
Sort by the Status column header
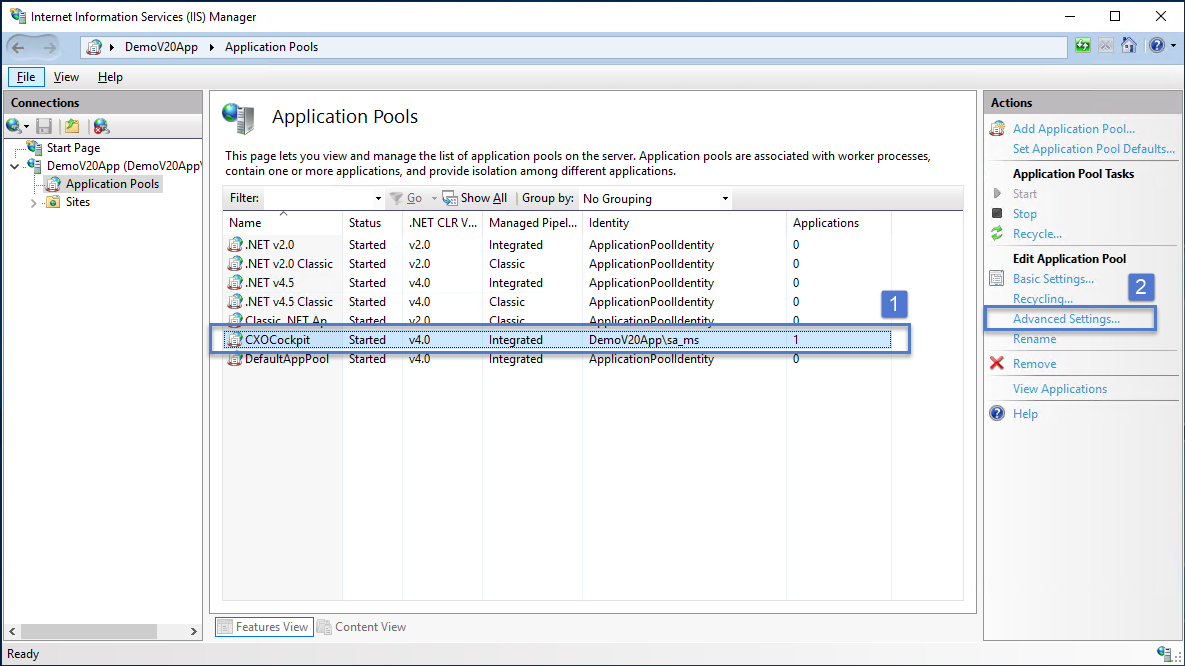point(372,223)
